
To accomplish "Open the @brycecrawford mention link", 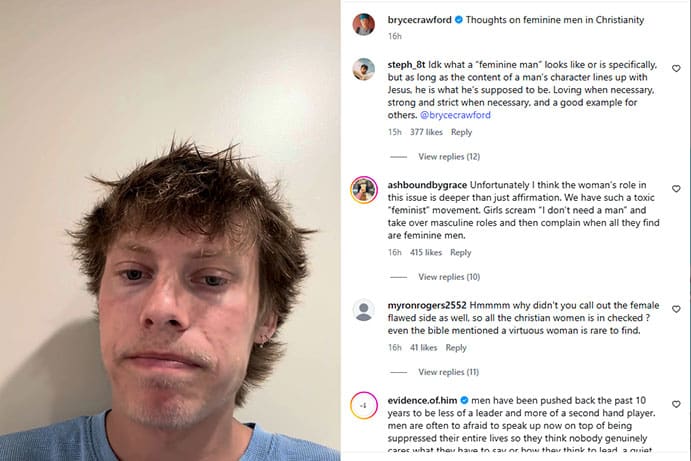I will click(x=455, y=115).
